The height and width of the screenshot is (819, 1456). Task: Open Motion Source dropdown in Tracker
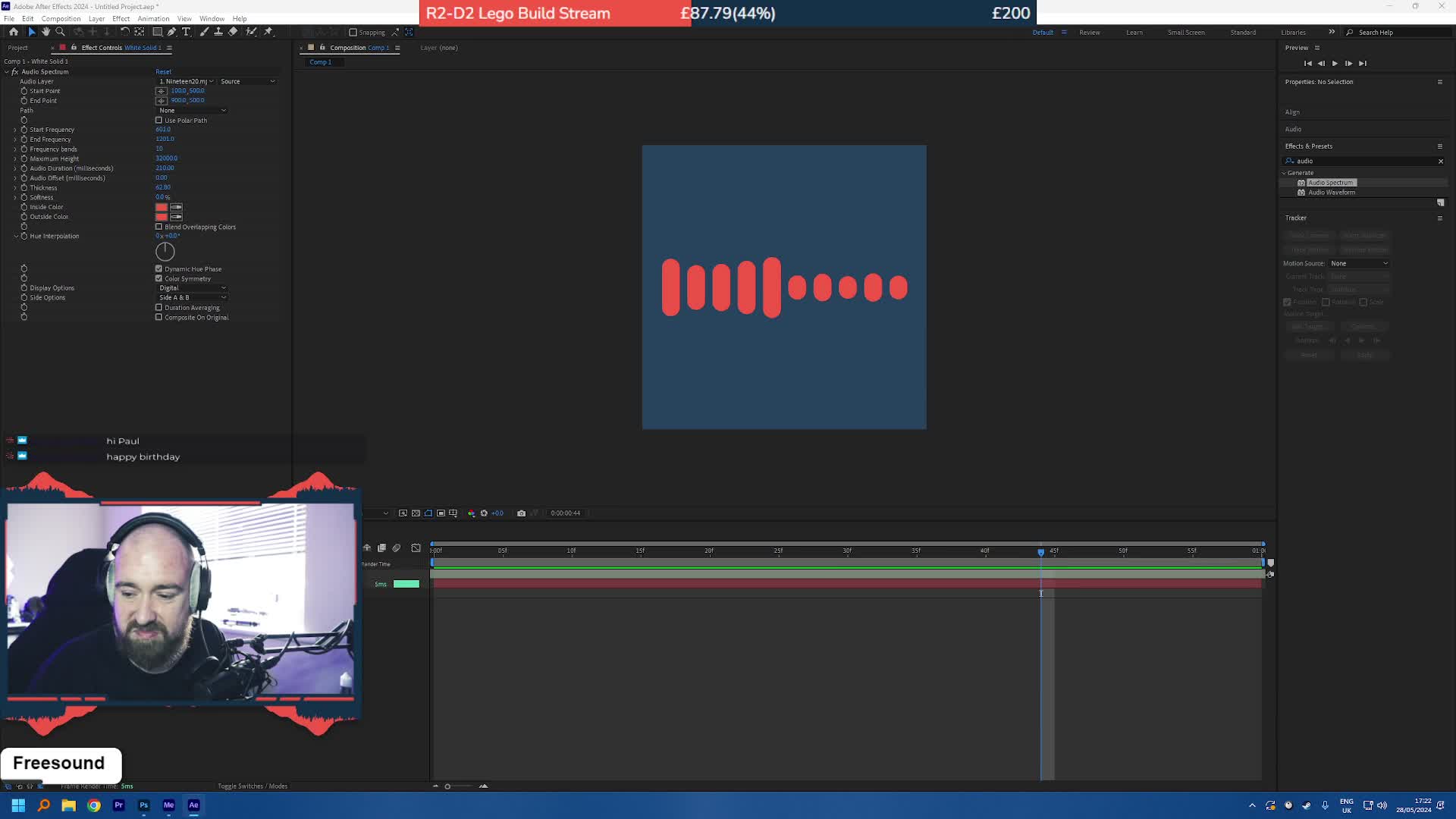pyautogui.click(x=1359, y=263)
